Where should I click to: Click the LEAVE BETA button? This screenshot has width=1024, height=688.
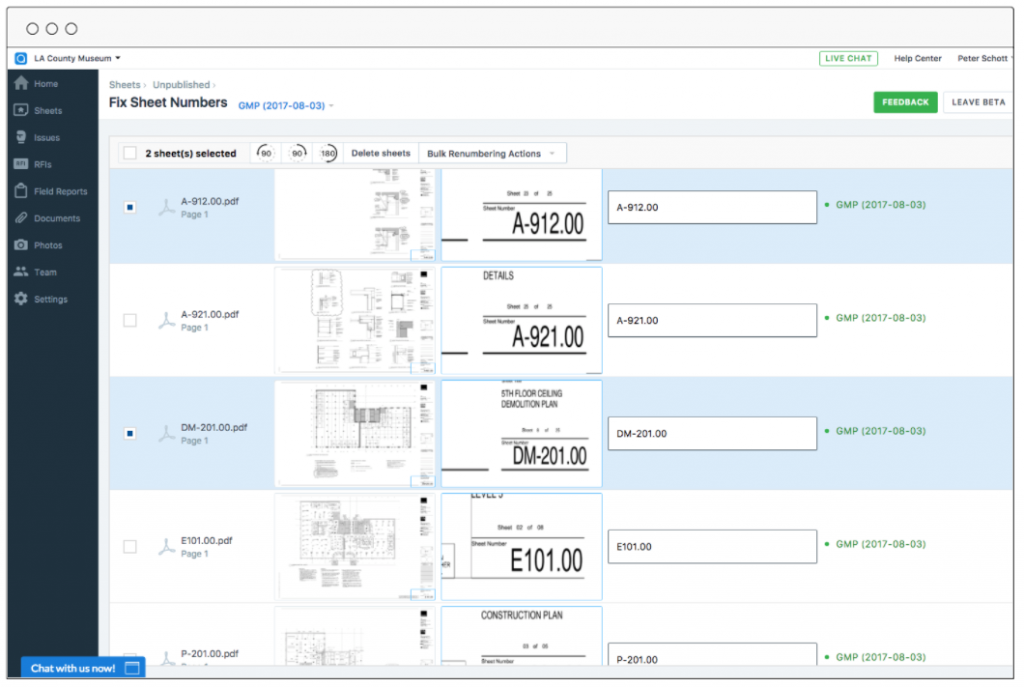pyautogui.click(x=978, y=102)
